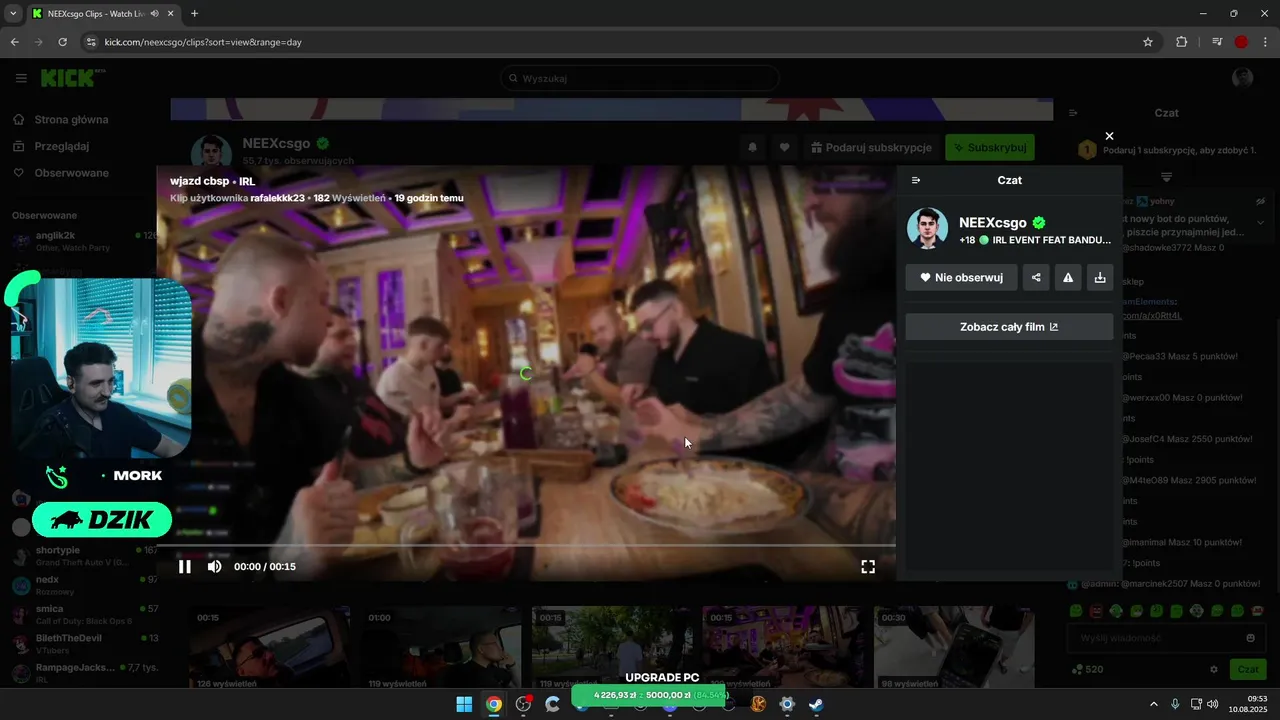View site information icon in address bar
This screenshot has height=720, width=1280.
tap(90, 42)
